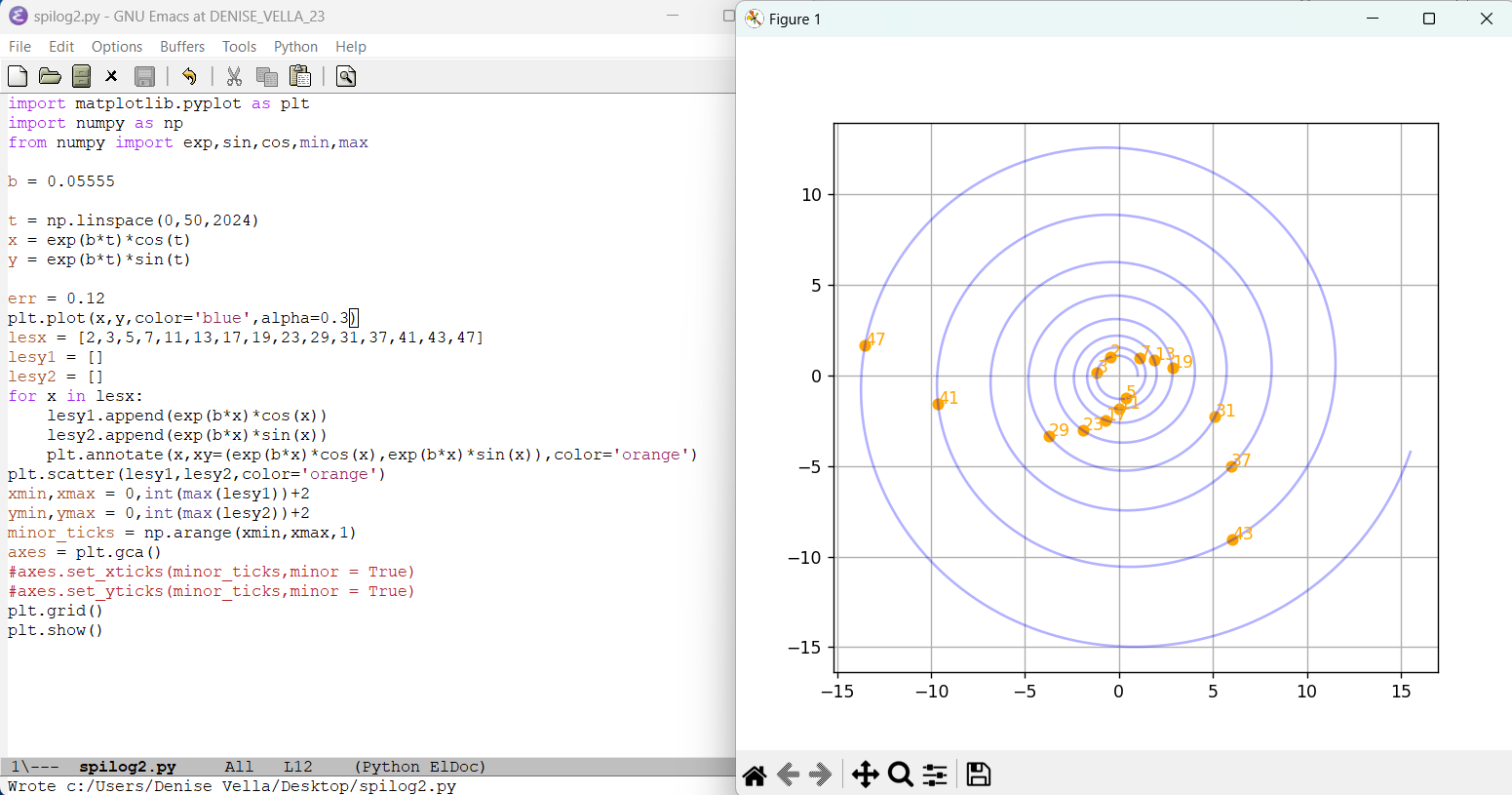Click the Undo arrow icon

coord(189,76)
